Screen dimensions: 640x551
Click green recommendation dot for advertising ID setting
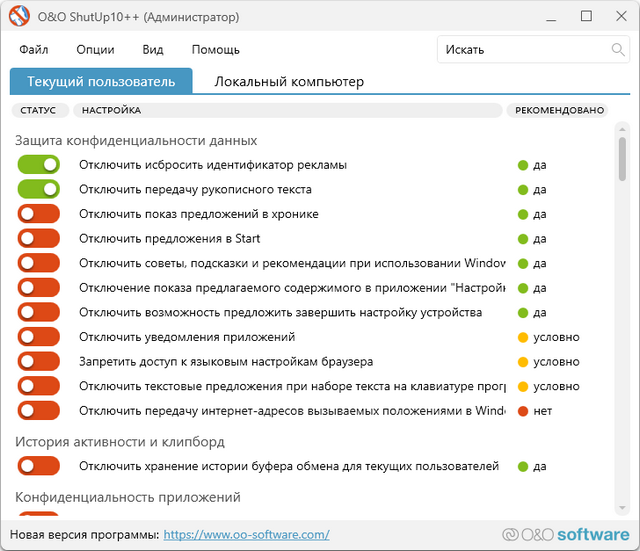coord(522,165)
